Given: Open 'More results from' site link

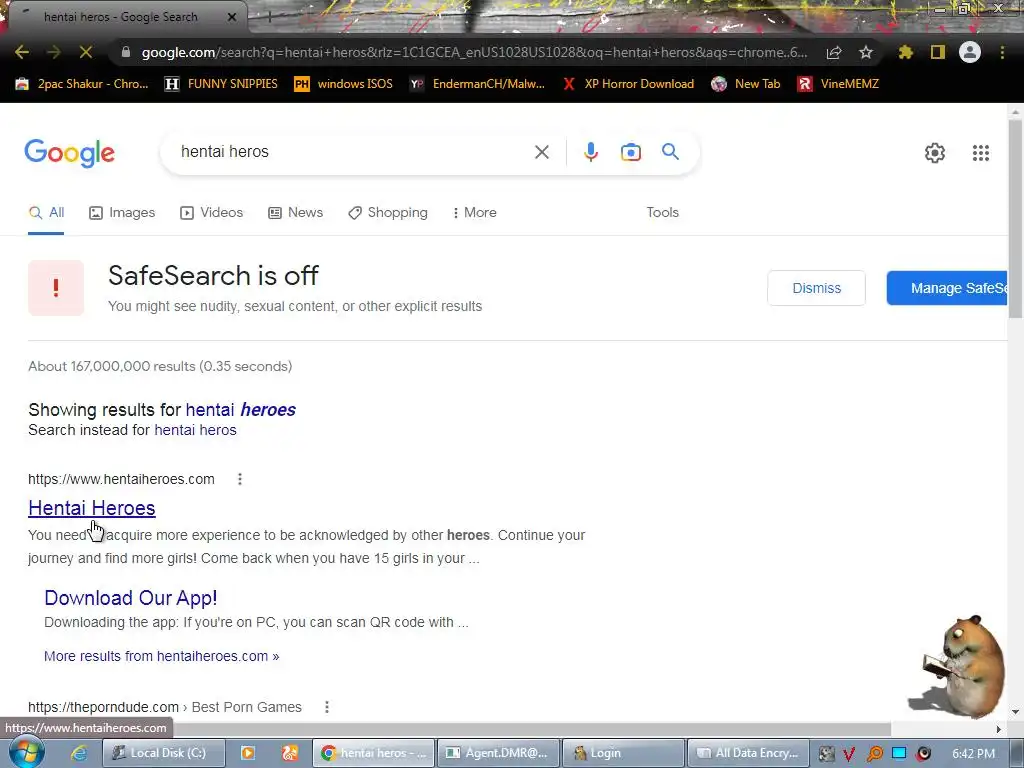Looking at the screenshot, I should click(x=161, y=656).
